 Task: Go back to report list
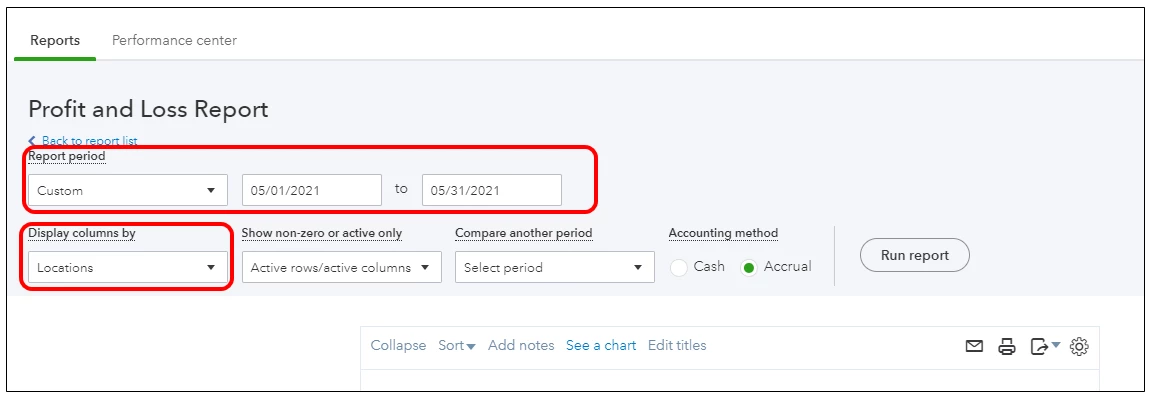click(89, 141)
